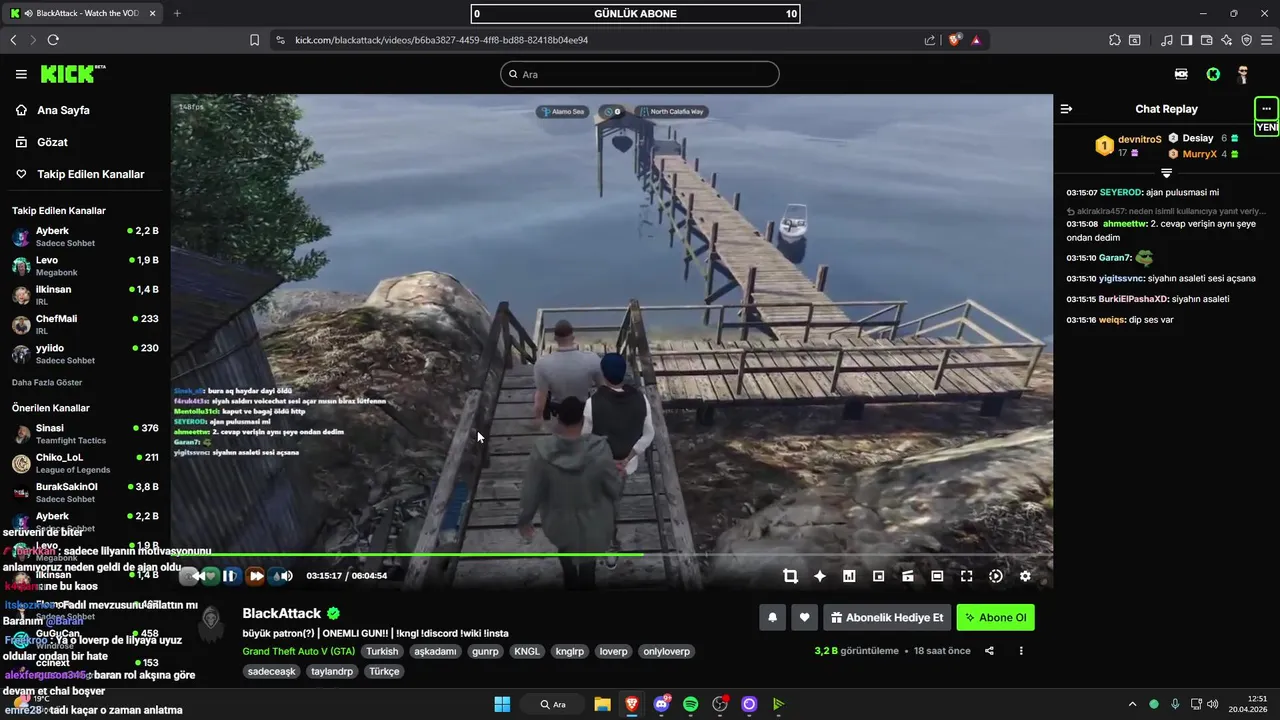Open video three-dot more menu
Viewport: 1280px width, 720px height.
coord(1021,651)
